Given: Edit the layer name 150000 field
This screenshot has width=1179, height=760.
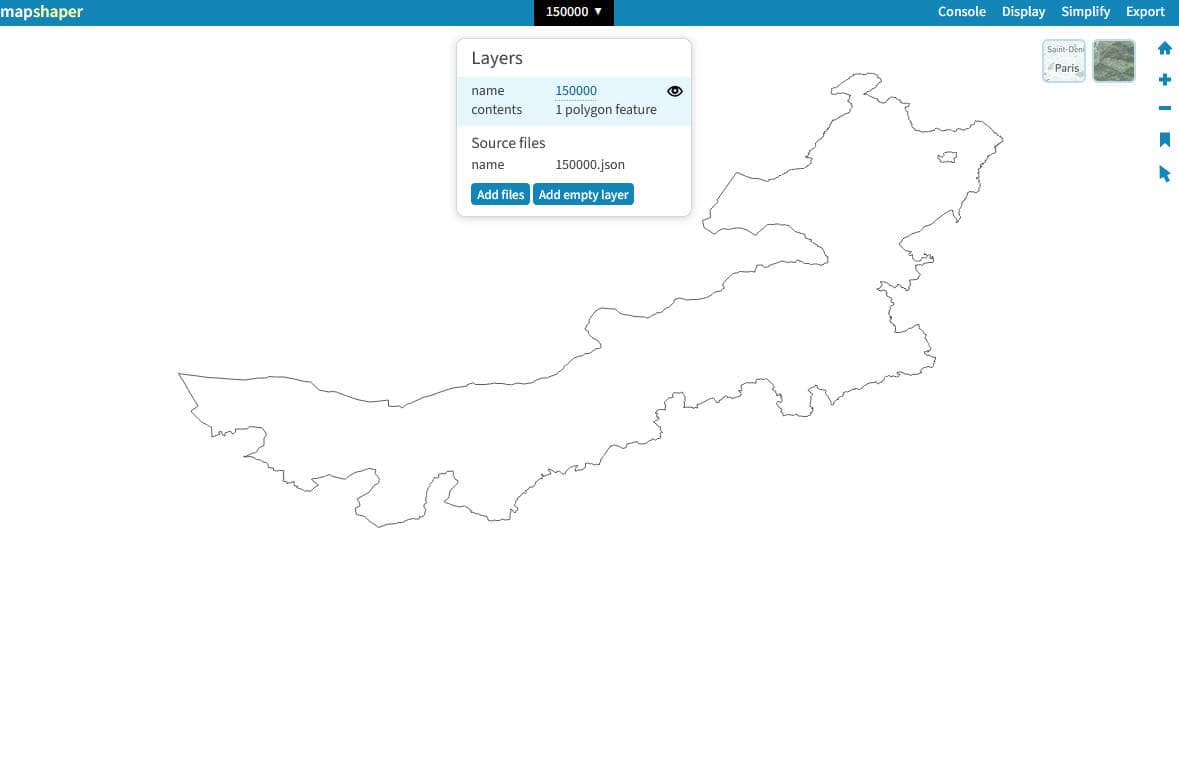Looking at the screenshot, I should click(576, 91).
